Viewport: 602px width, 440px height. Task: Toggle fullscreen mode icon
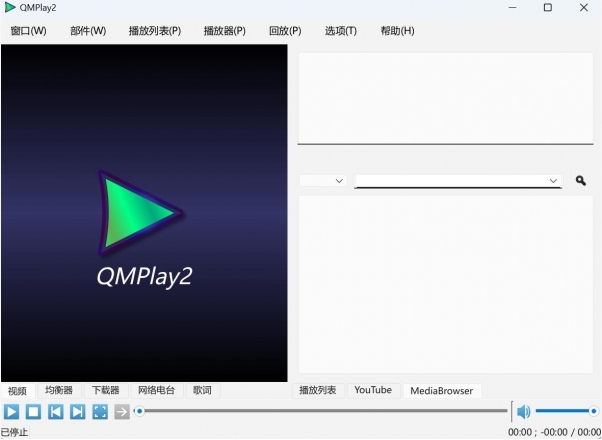click(99, 411)
